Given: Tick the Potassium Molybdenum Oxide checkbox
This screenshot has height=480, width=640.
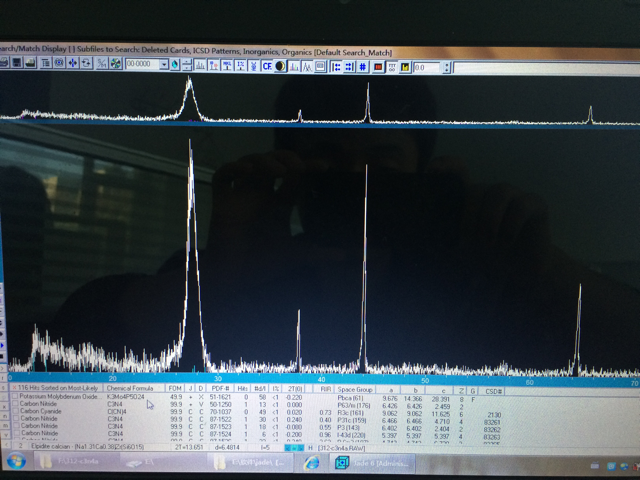Looking at the screenshot, I should click(15, 396).
